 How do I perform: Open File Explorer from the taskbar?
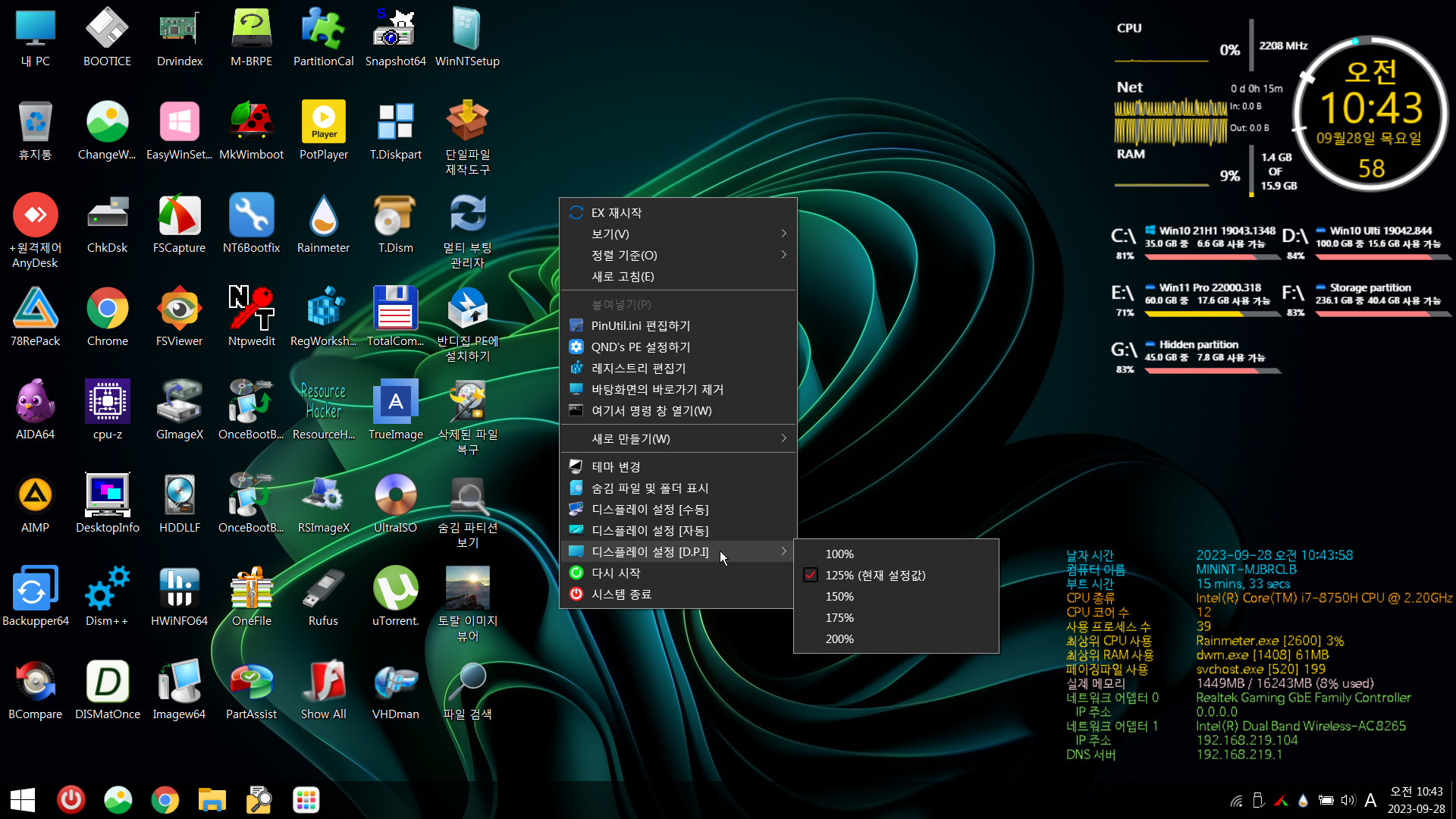[212, 800]
